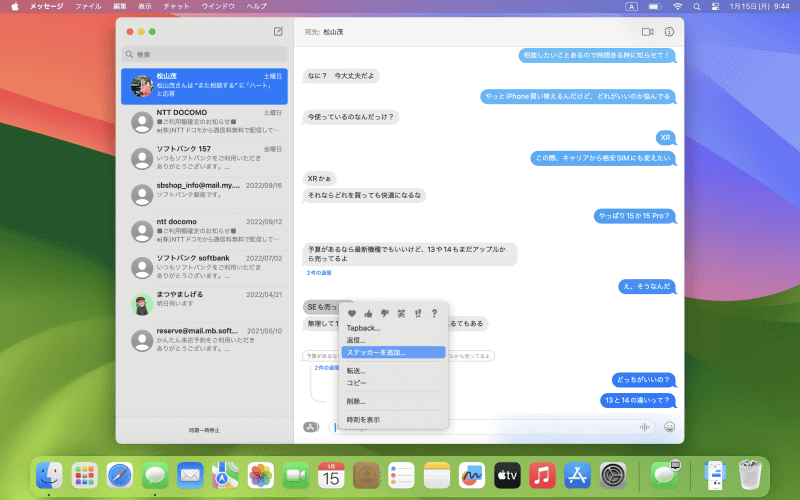Open the 編集 menu
The width and height of the screenshot is (800, 500).
pos(120,7)
